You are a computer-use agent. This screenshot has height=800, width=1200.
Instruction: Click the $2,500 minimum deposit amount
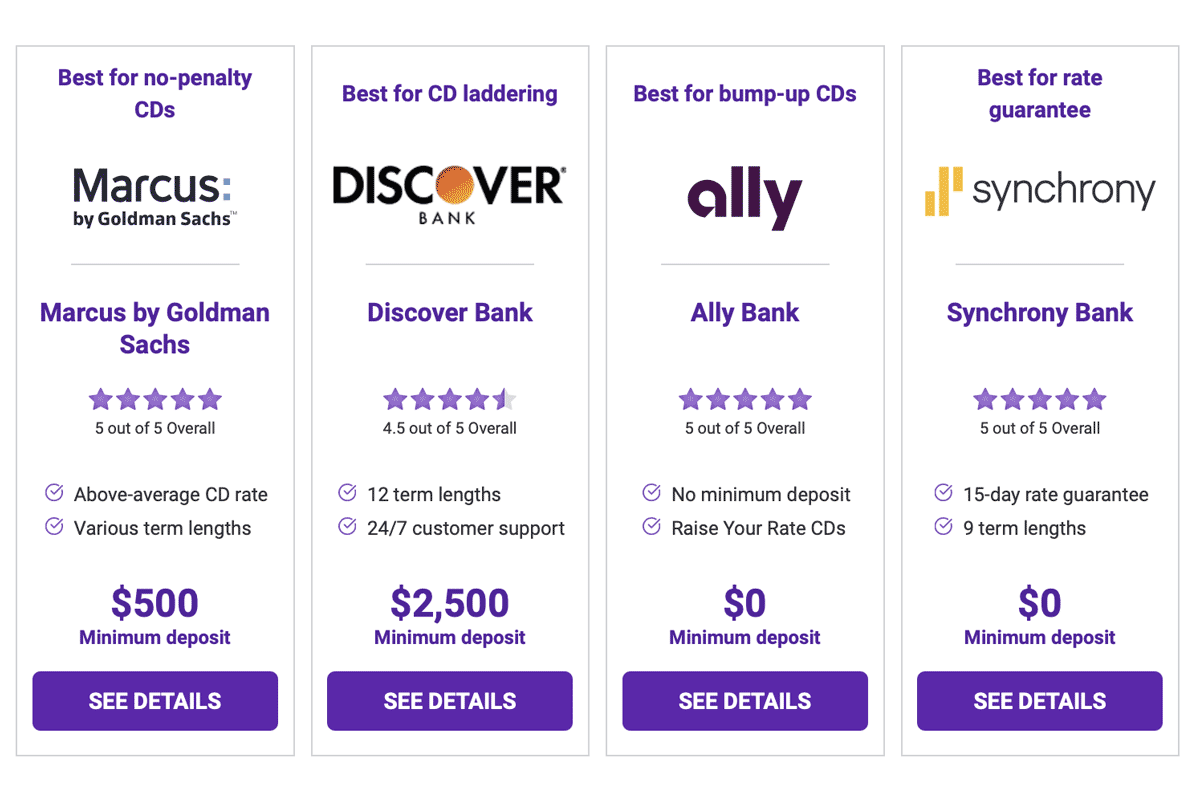(x=449, y=603)
